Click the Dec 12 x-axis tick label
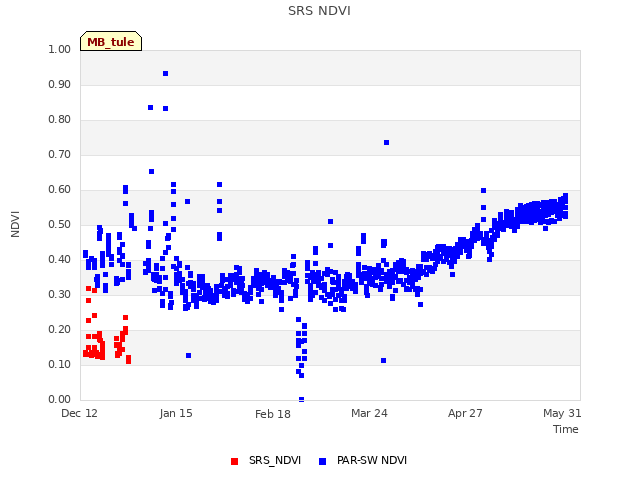This screenshot has height=480, width=640. [x=79, y=413]
